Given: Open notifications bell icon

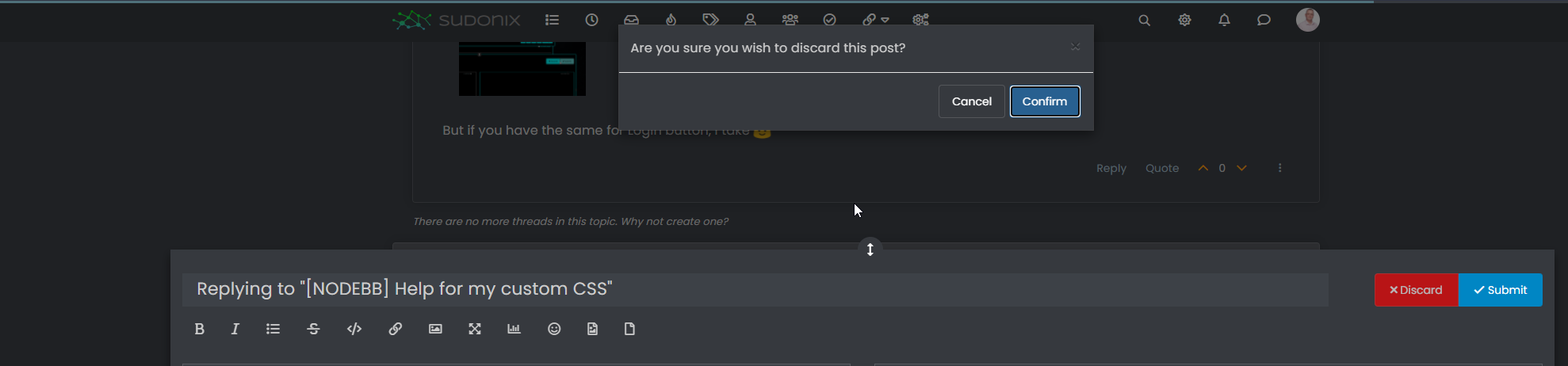Looking at the screenshot, I should (x=1224, y=20).
